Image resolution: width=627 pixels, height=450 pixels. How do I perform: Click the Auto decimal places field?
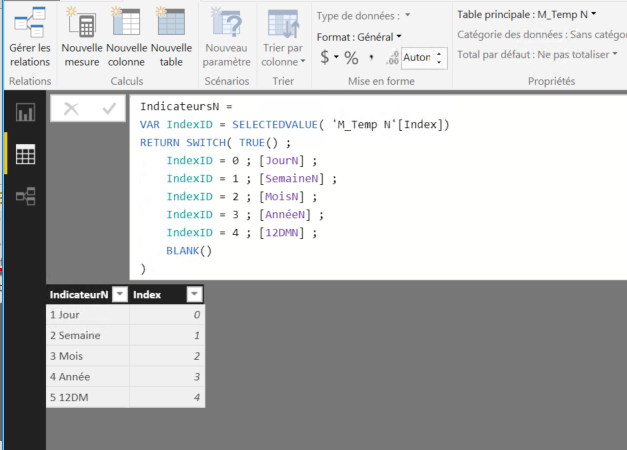pos(418,58)
